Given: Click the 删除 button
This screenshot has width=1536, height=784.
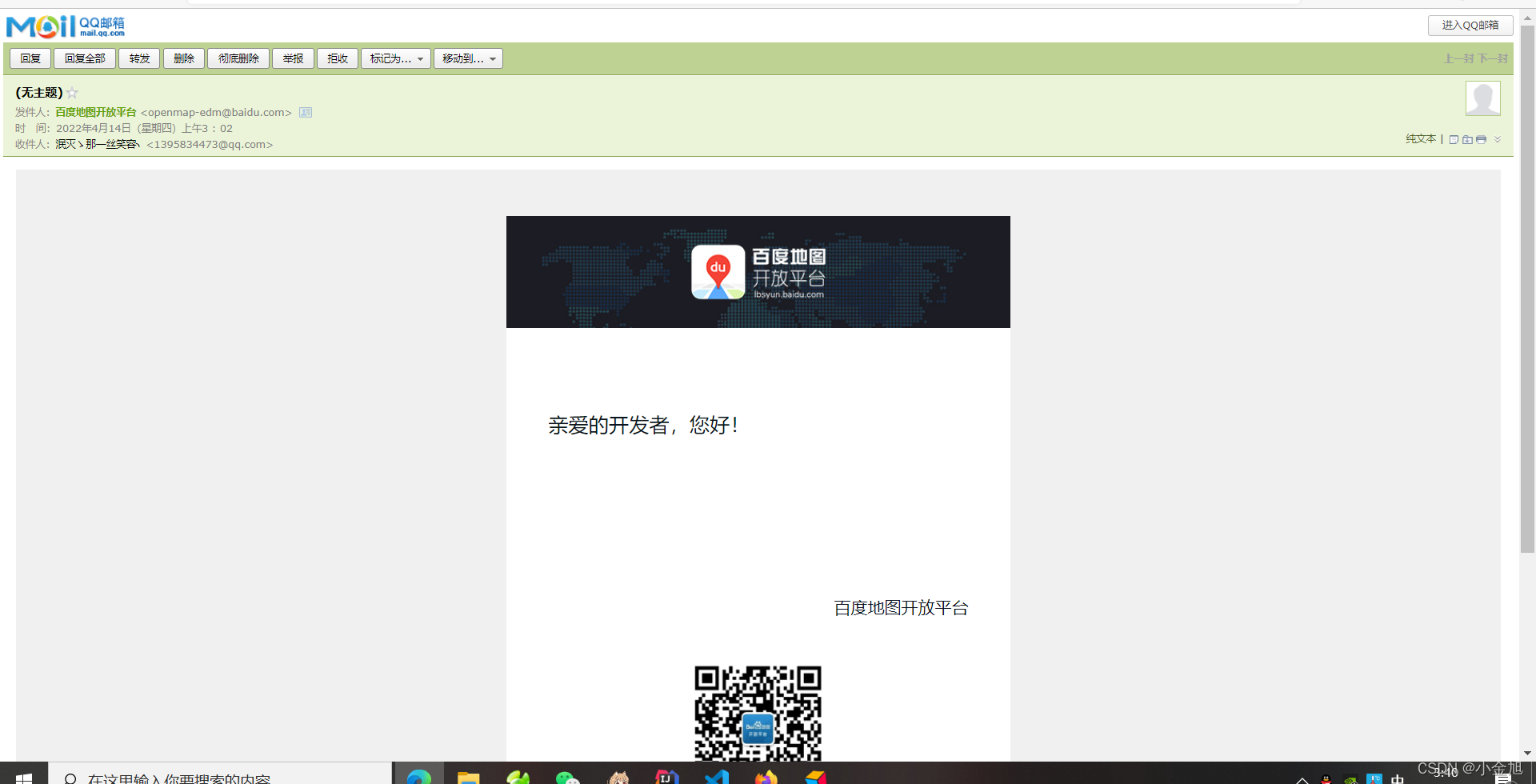Looking at the screenshot, I should (x=184, y=58).
